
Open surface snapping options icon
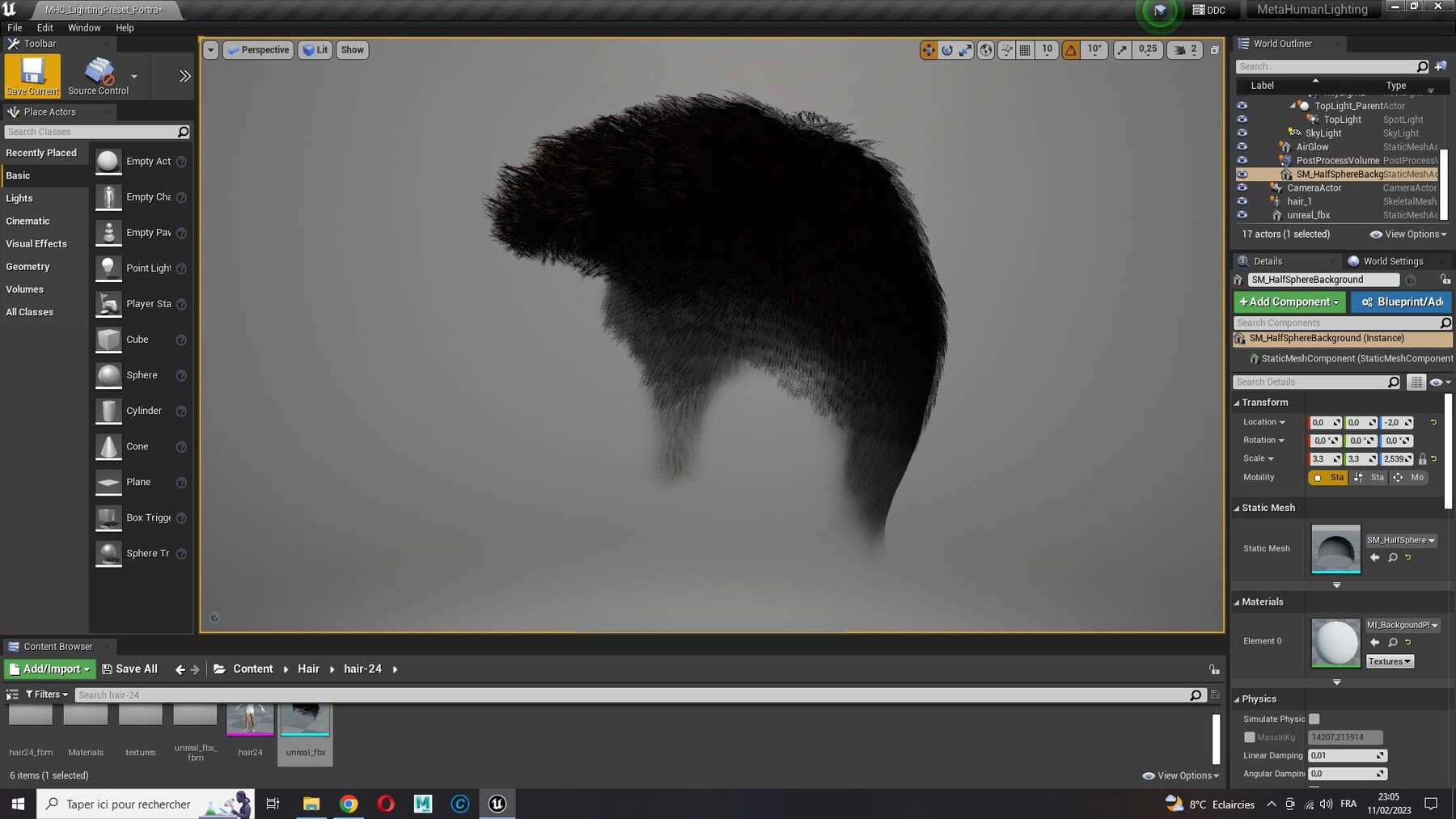(1007, 50)
